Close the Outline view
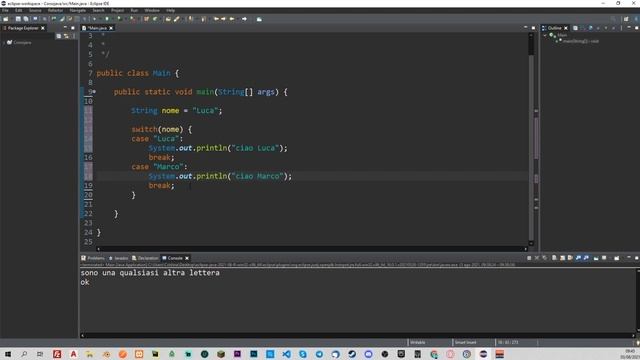640x360 pixels. coord(566,28)
